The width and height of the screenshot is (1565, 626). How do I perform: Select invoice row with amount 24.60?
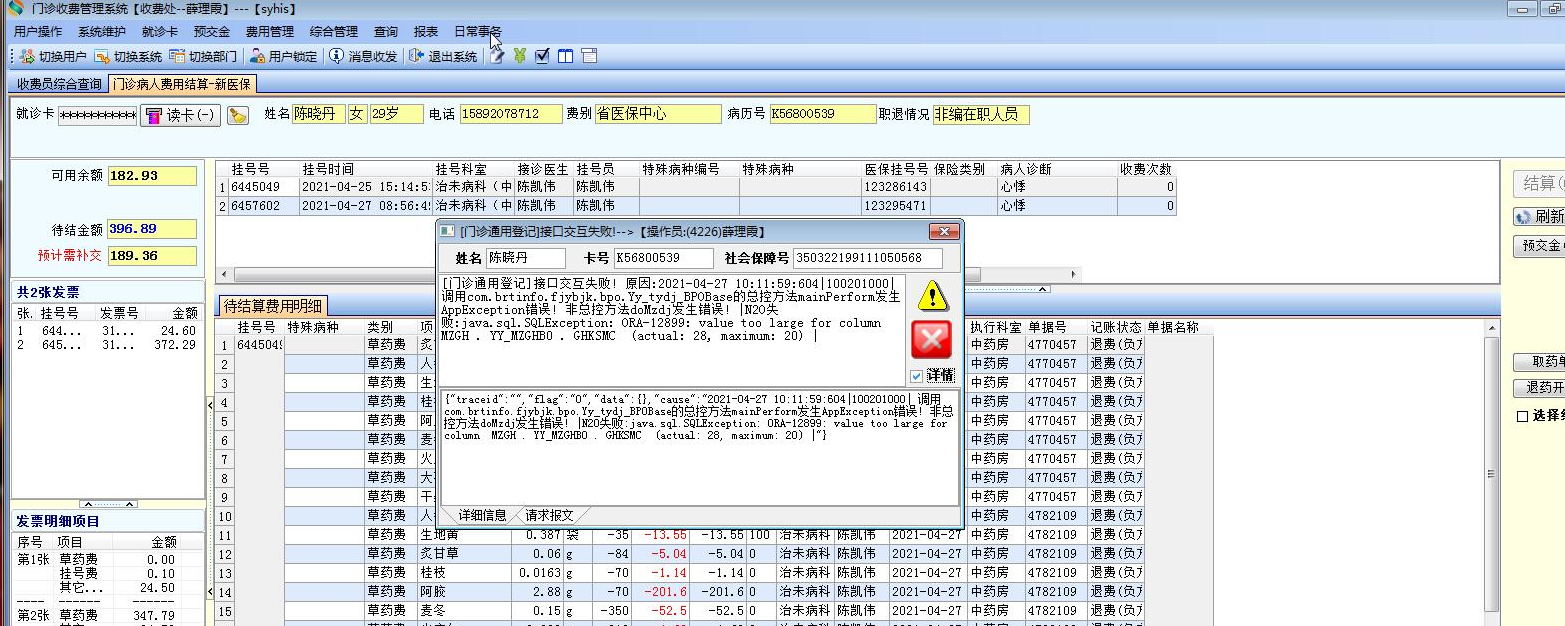[x=107, y=331]
